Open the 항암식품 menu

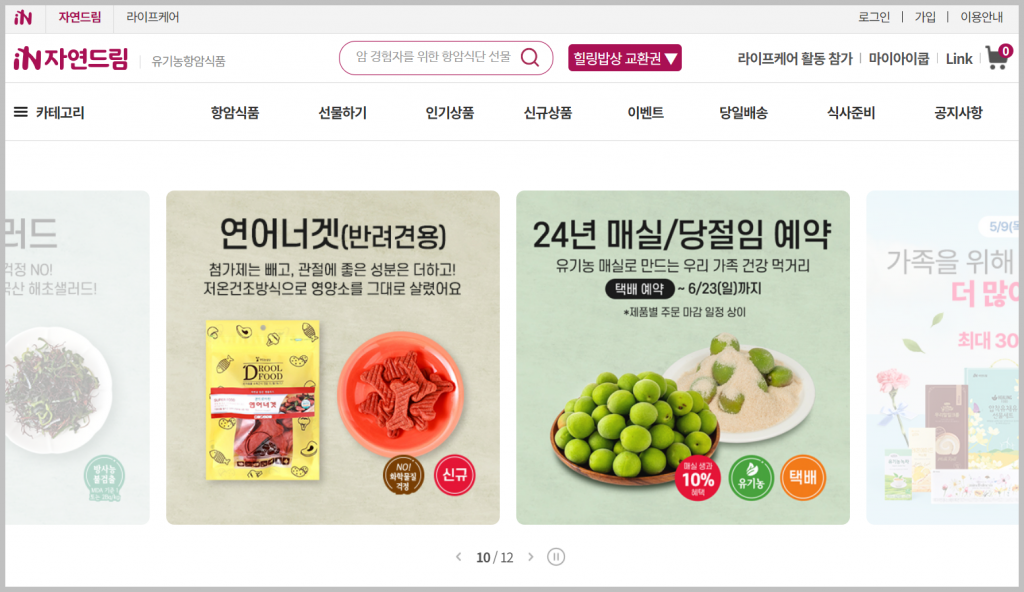pos(234,112)
